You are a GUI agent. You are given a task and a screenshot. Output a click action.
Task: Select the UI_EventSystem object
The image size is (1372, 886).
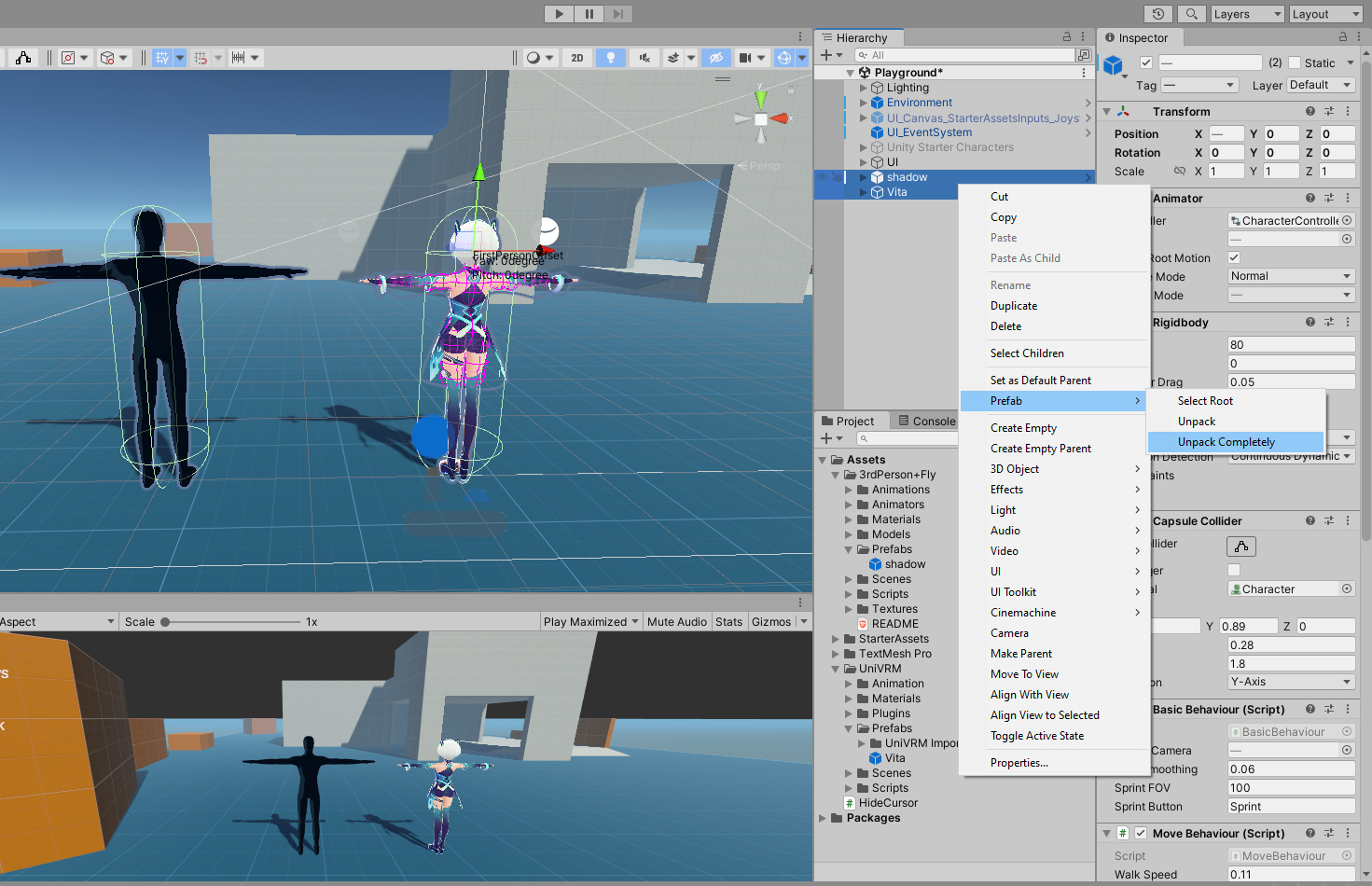click(929, 132)
